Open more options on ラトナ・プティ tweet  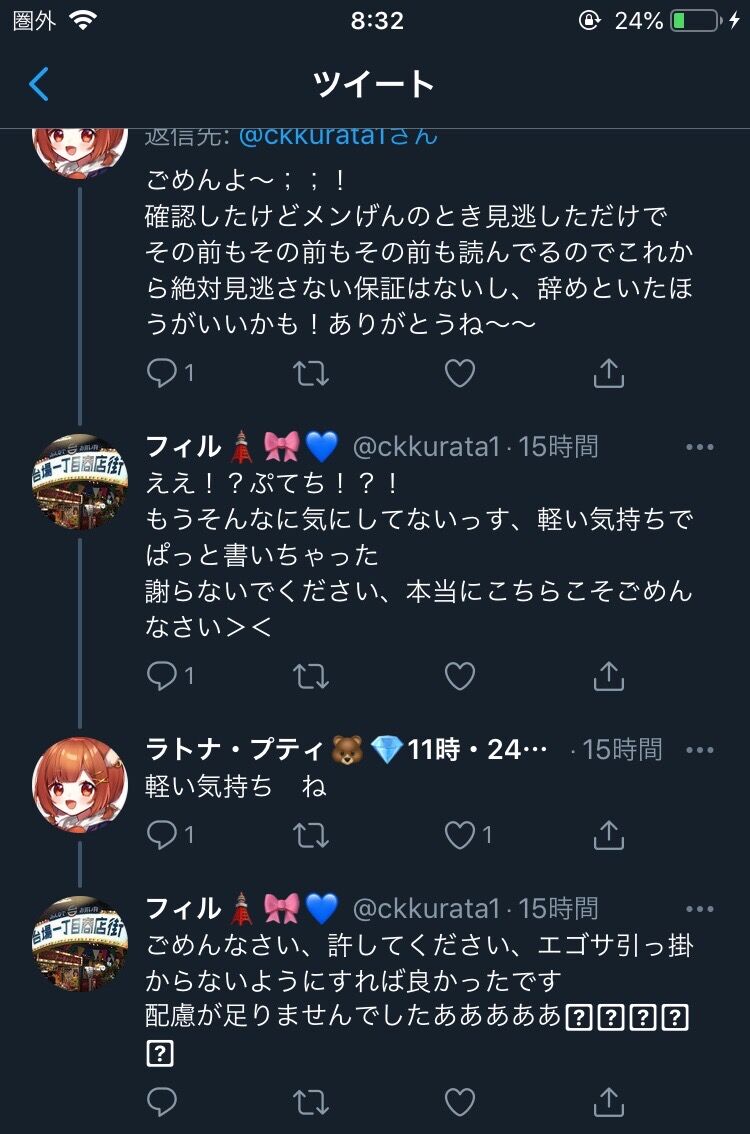click(700, 750)
